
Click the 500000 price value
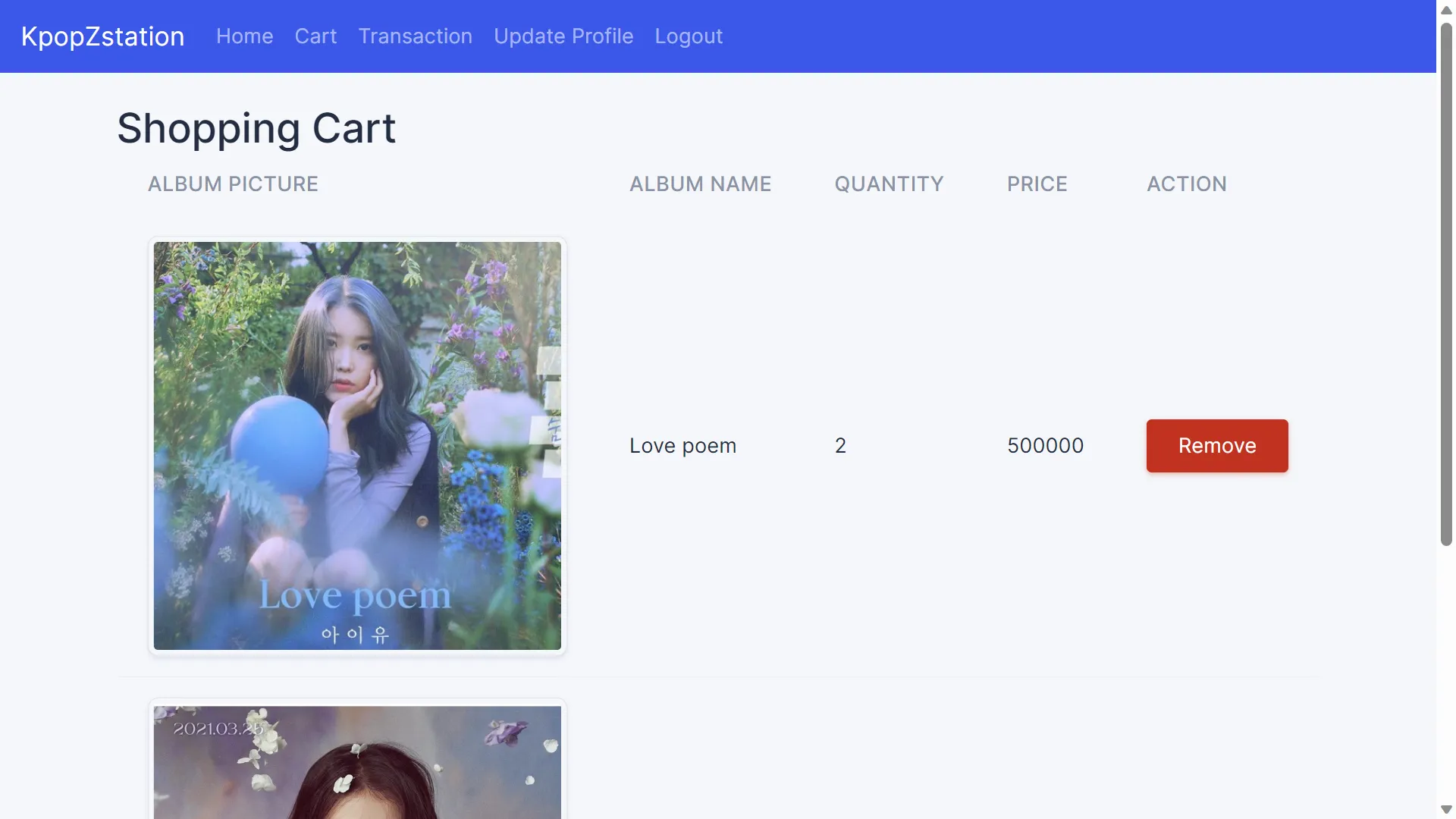1045,446
